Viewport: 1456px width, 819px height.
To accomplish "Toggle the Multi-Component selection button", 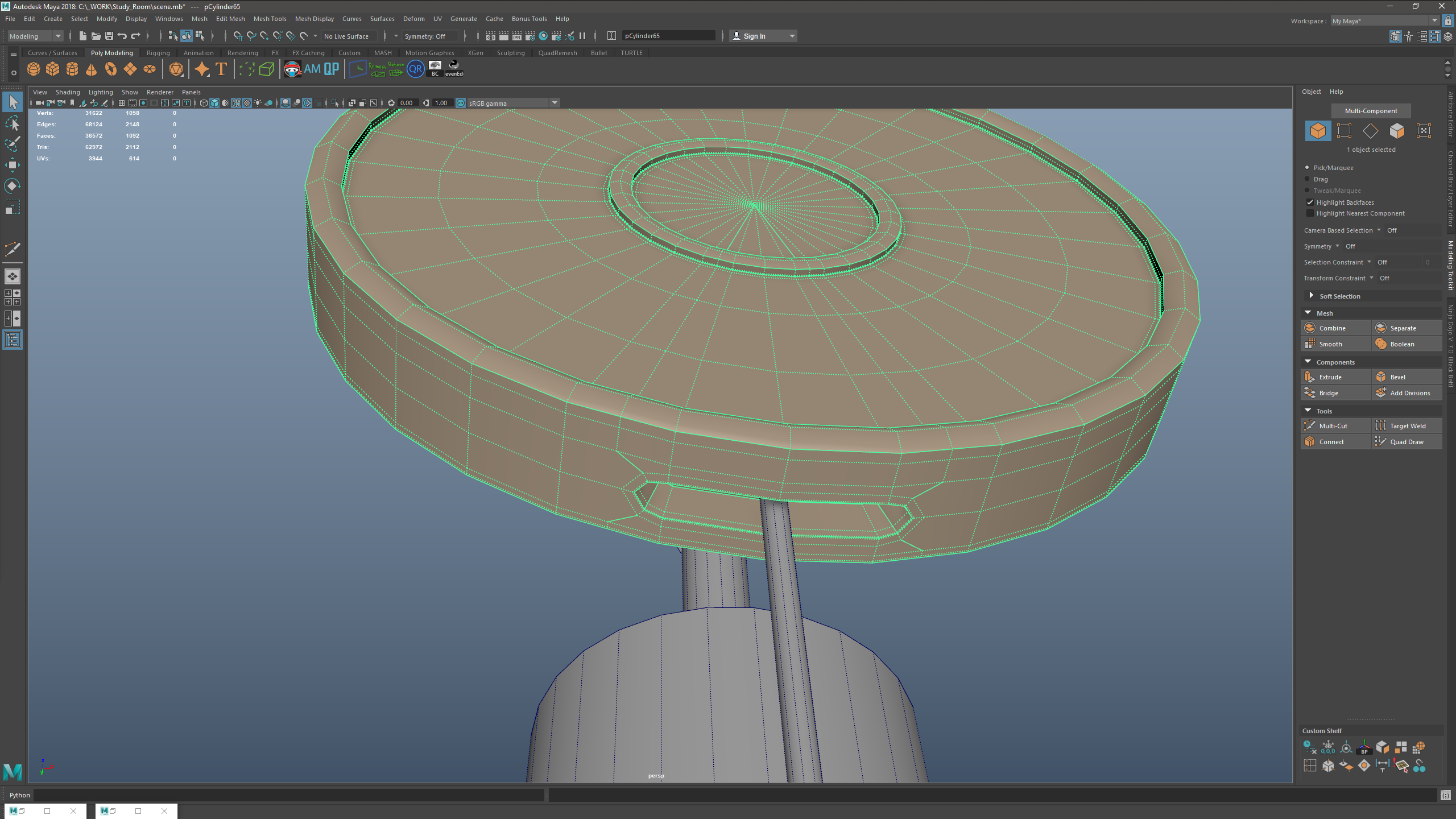I will 1371,111.
